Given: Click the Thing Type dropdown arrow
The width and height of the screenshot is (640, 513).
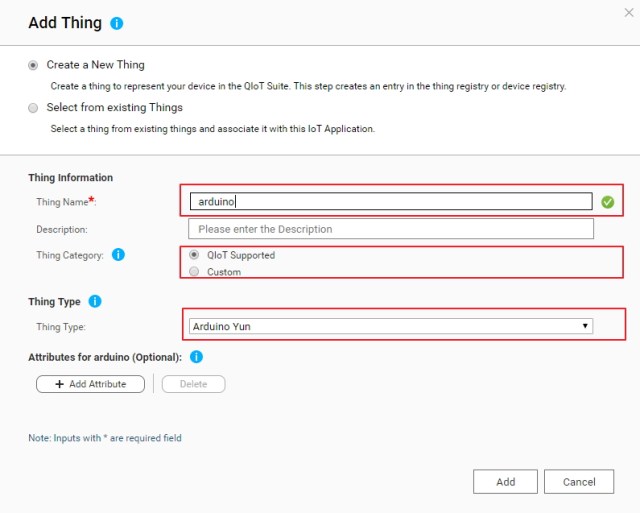Looking at the screenshot, I should 585,326.
